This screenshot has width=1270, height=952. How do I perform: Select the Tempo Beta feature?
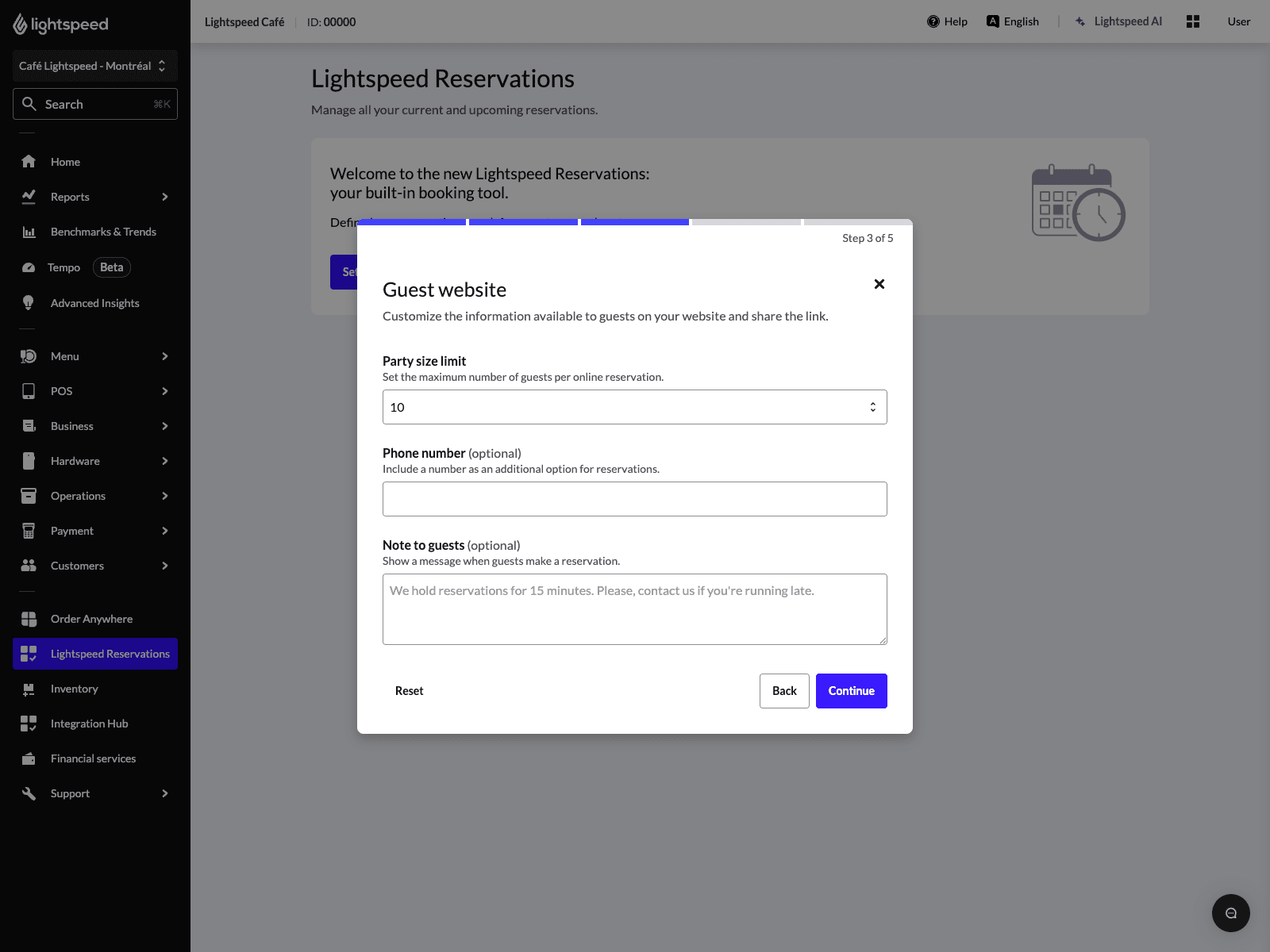point(63,267)
